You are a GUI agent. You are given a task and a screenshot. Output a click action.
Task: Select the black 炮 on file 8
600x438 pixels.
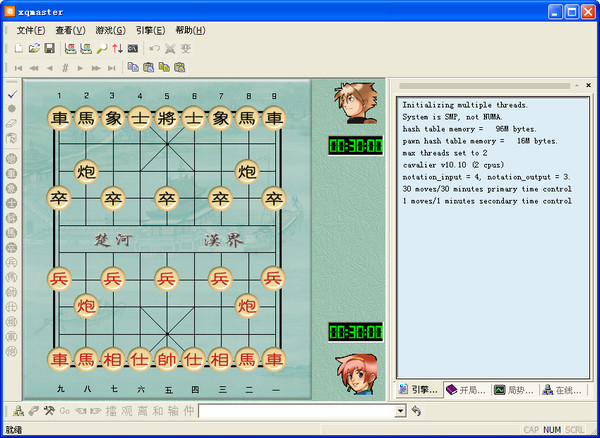pyautogui.click(x=247, y=172)
